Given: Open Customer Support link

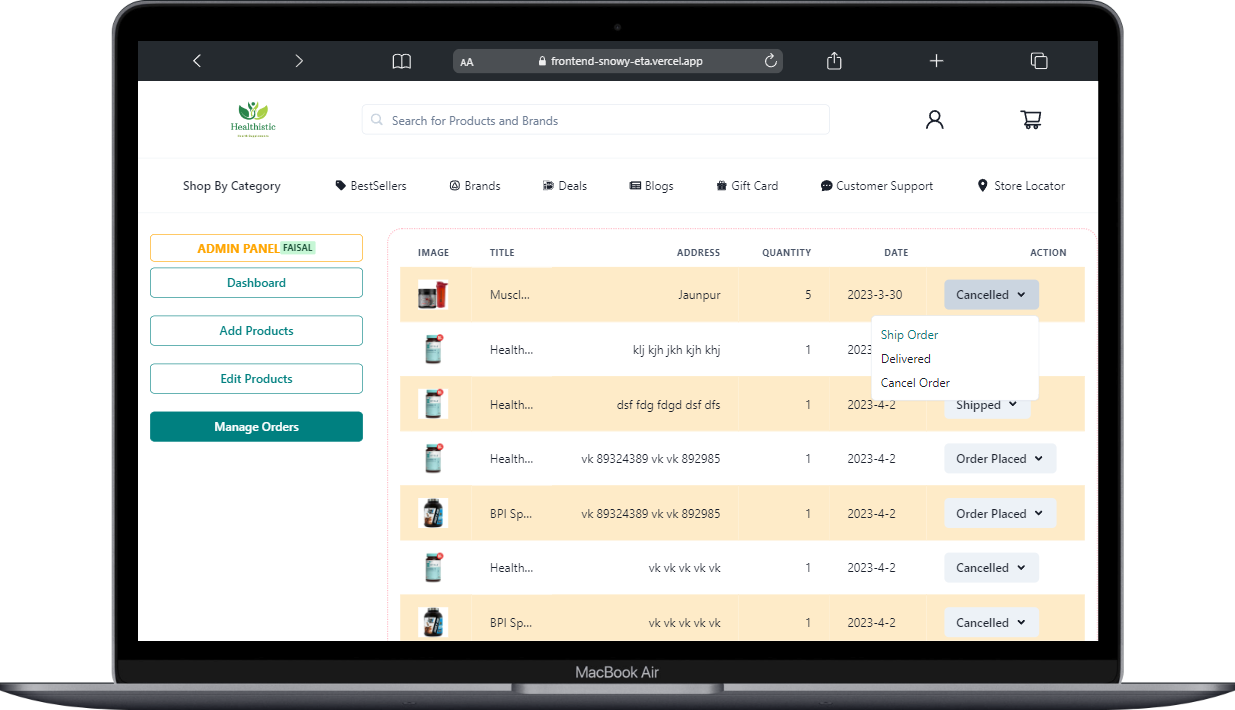Looking at the screenshot, I should (877, 186).
